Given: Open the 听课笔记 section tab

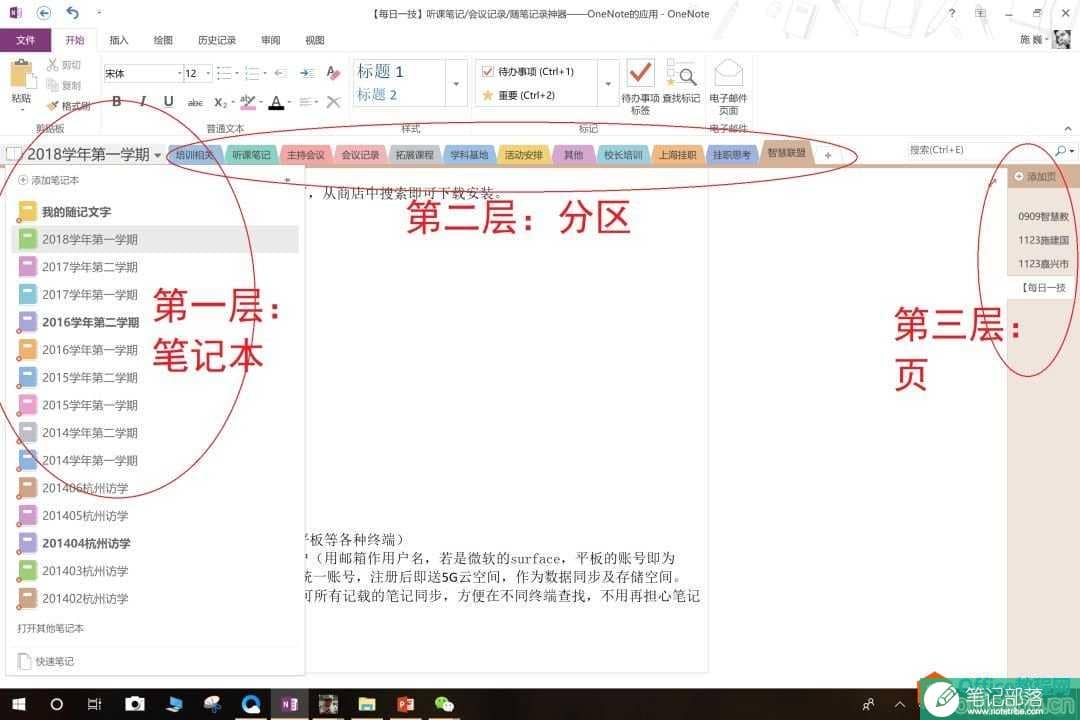Looking at the screenshot, I should 251,155.
